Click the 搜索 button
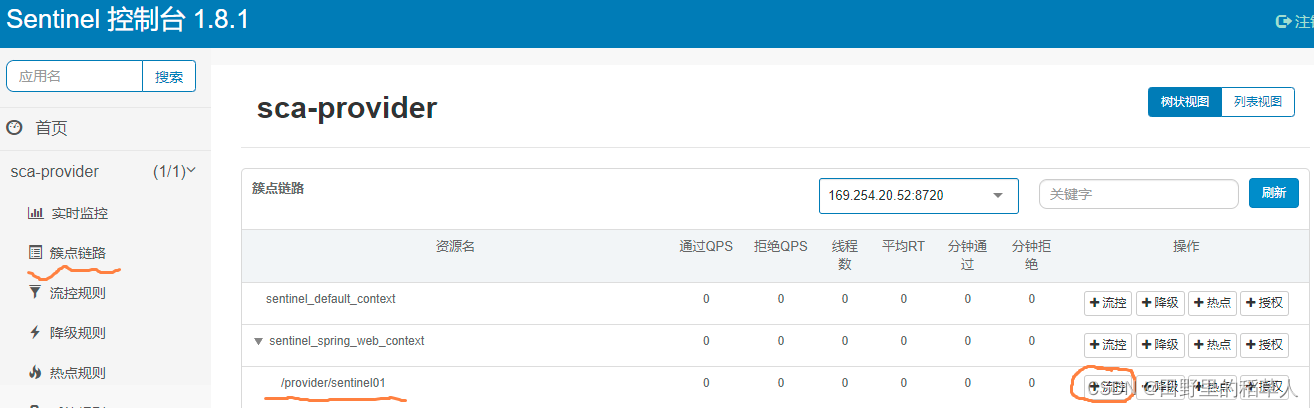Image resolution: width=1314 pixels, height=408 pixels. pyautogui.click(x=169, y=77)
